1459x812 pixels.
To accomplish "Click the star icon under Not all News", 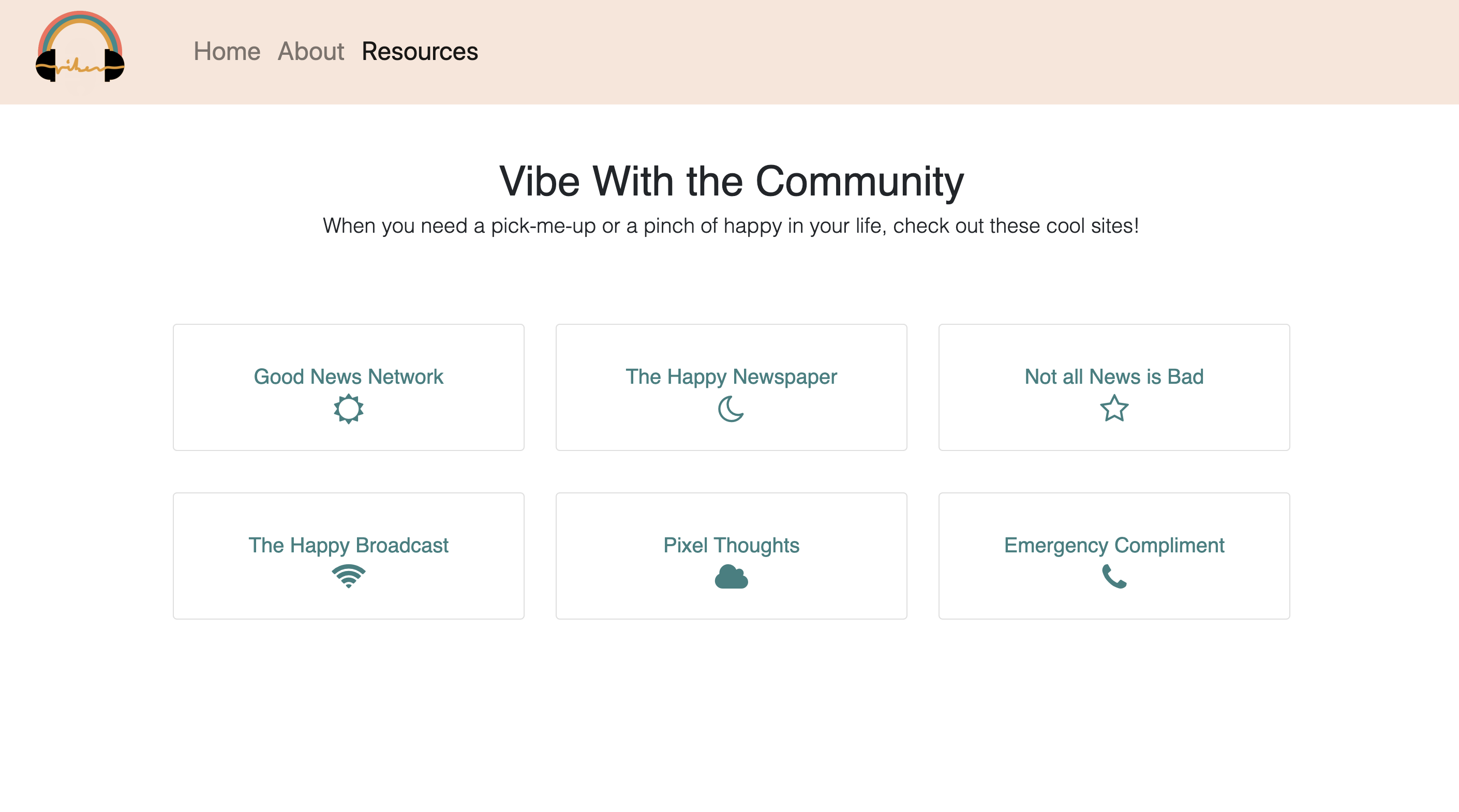I will tap(1113, 408).
